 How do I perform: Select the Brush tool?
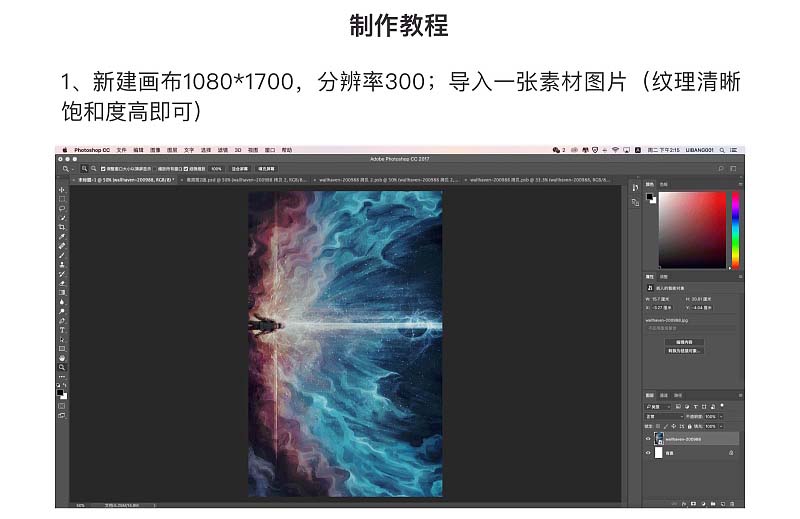[62, 255]
